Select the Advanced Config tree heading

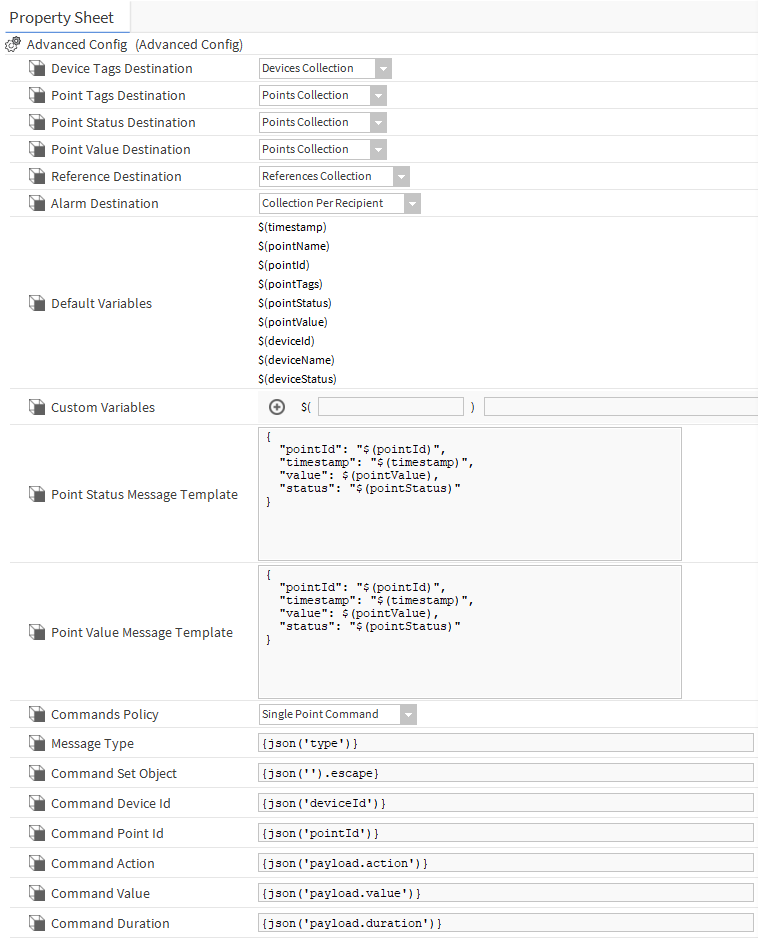click(134, 44)
